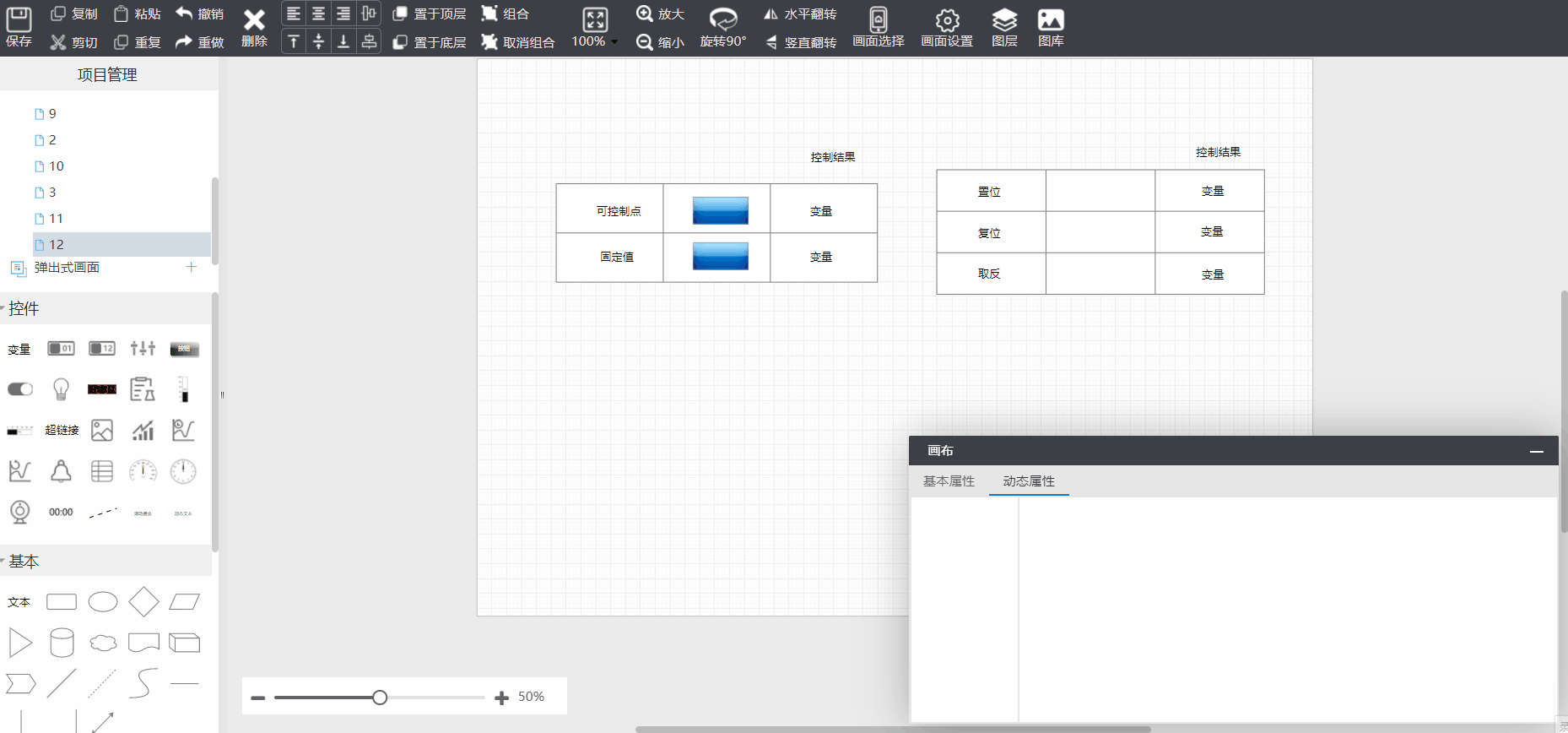Click the 保存 (Save) icon
This screenshot has width=1568, height=733.
(x=19, y=20)
